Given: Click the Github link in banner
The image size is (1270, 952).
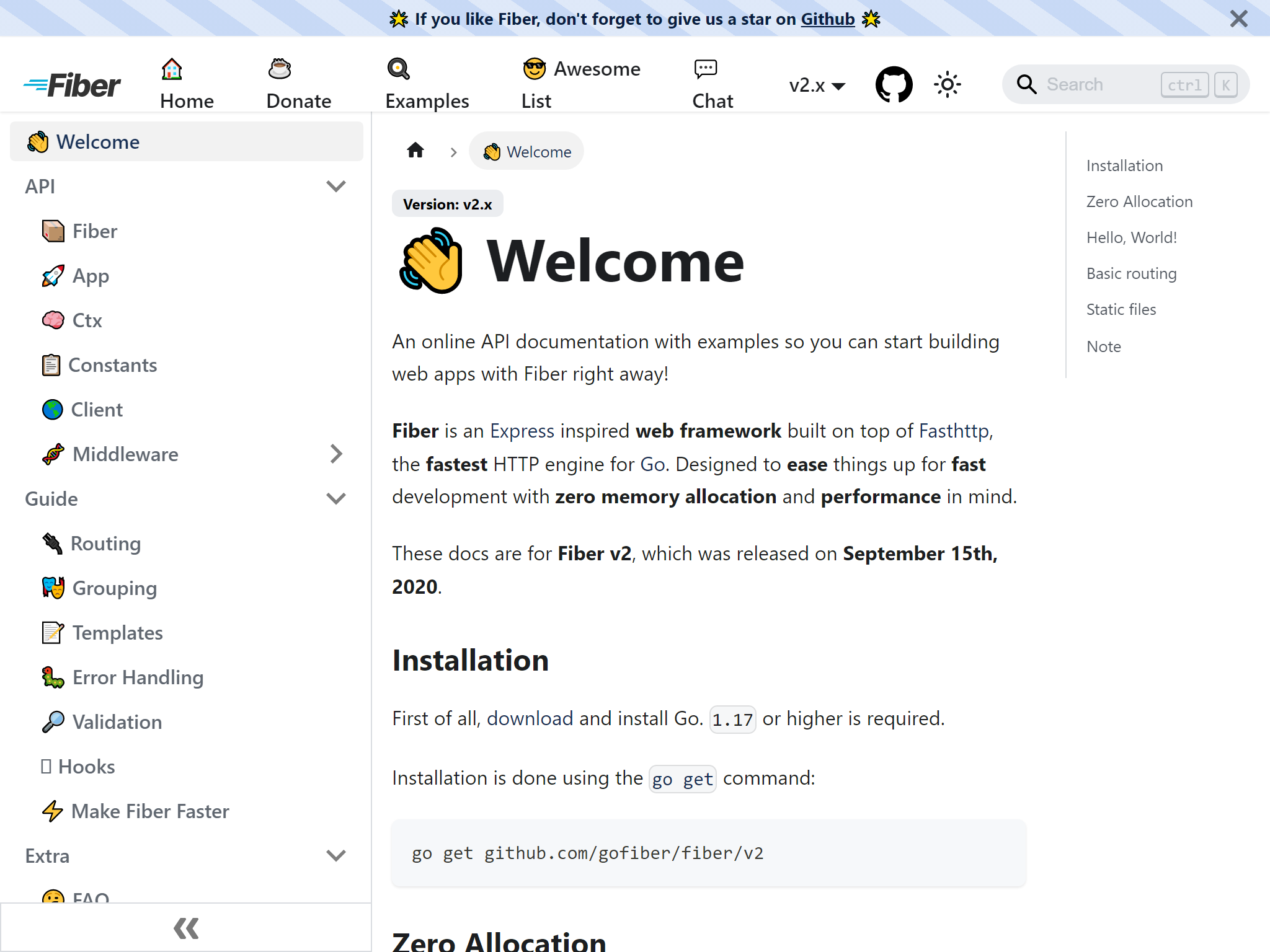Looking at the screenshot, I should (x=827, y=19).
